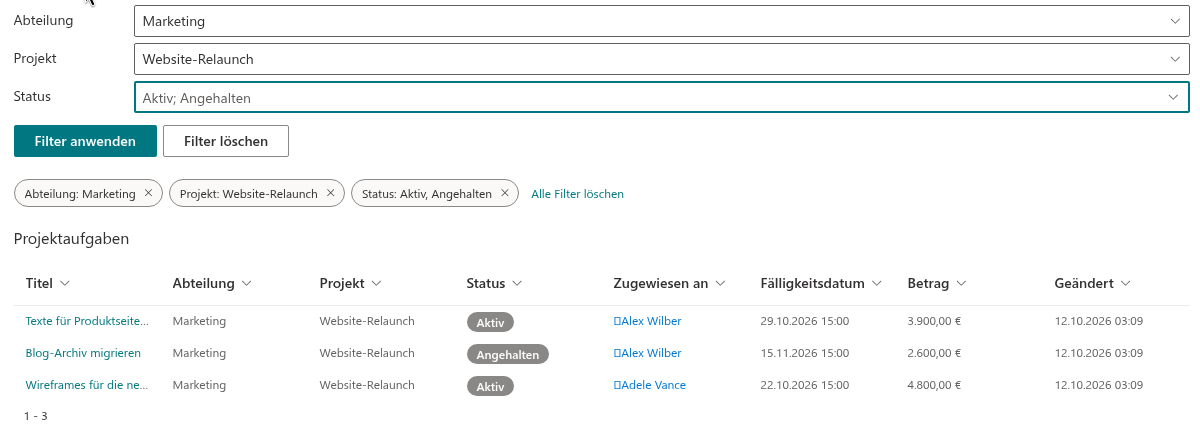This screenshot has width=1200, height=429.
Task: Open the task Wireframes für die ne…
Action: tap(87, 385)
